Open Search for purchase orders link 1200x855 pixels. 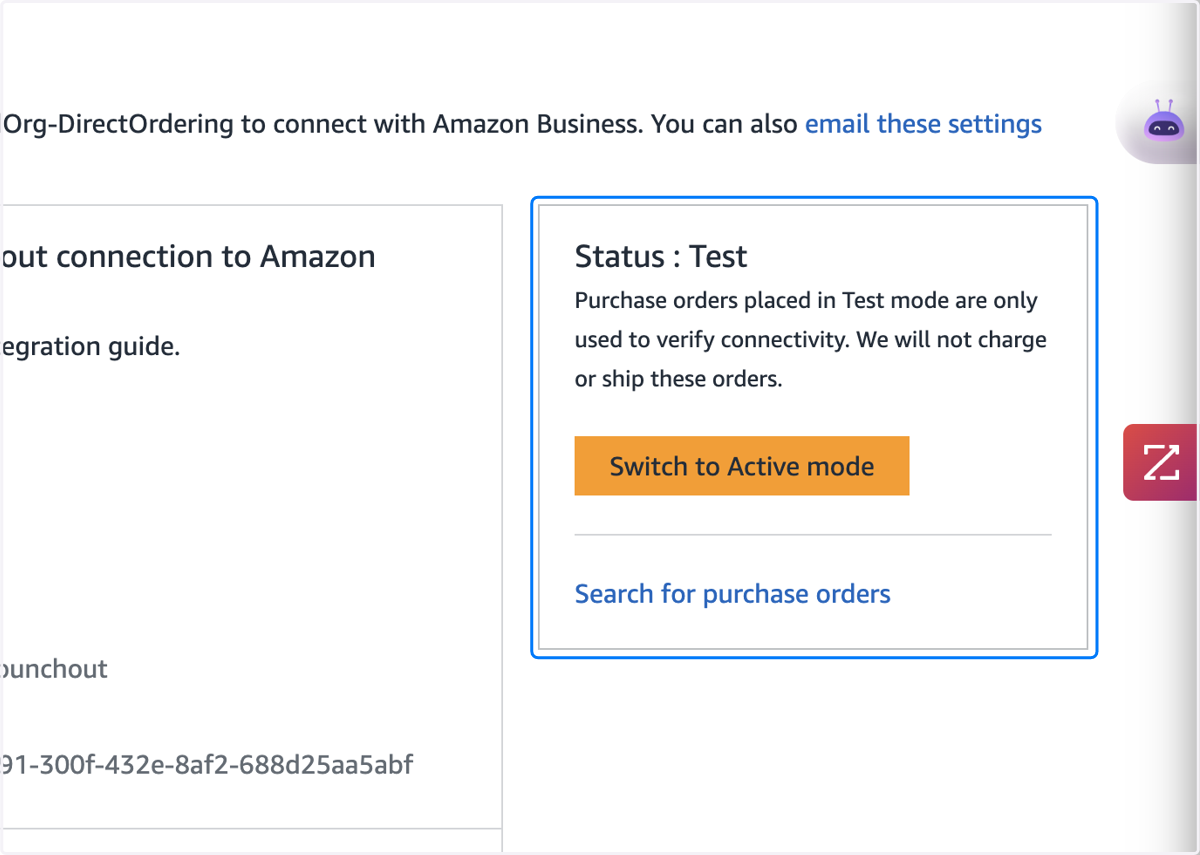pos(732,594)
